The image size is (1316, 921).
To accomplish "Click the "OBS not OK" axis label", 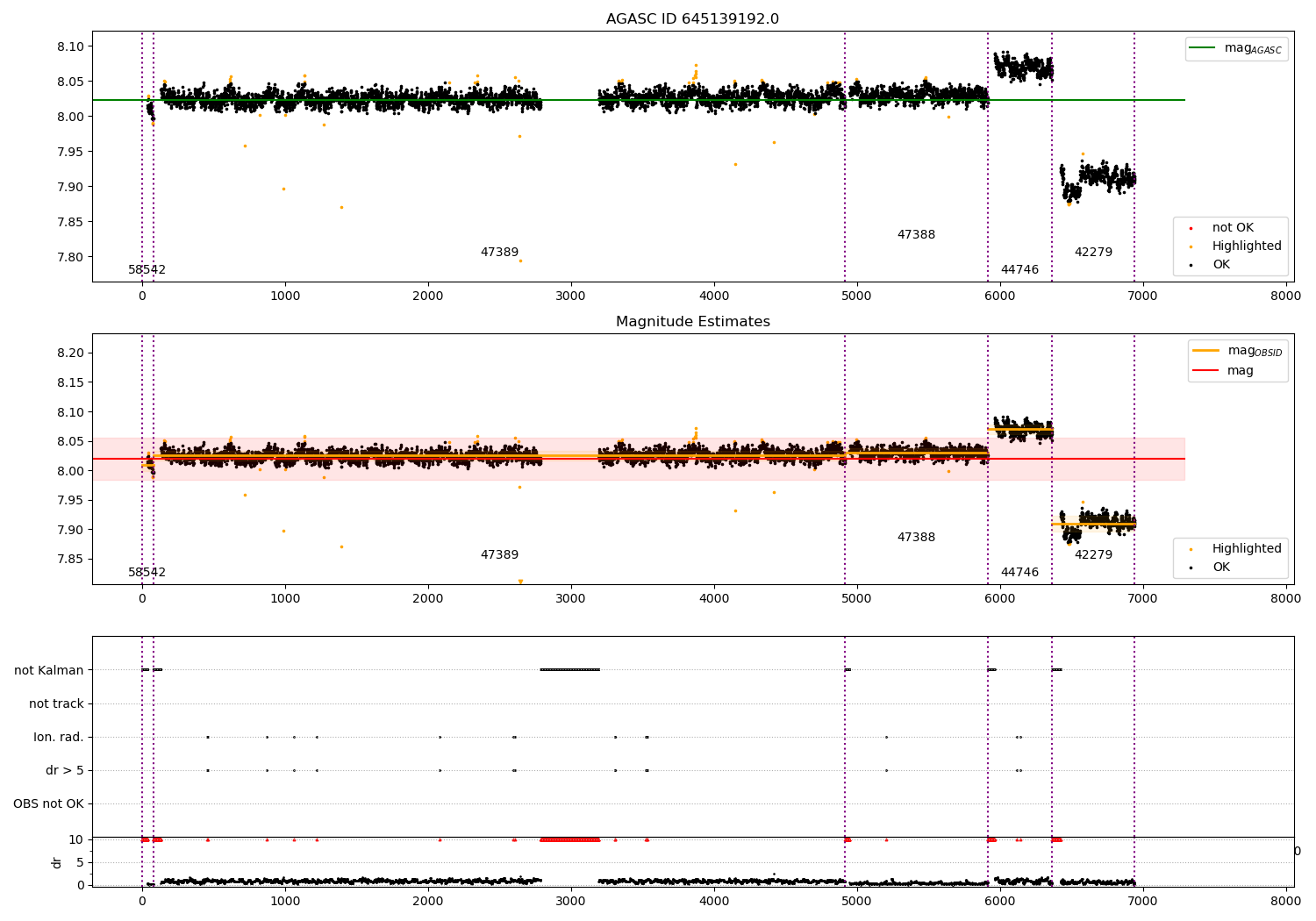I will [x=48, y=803].
